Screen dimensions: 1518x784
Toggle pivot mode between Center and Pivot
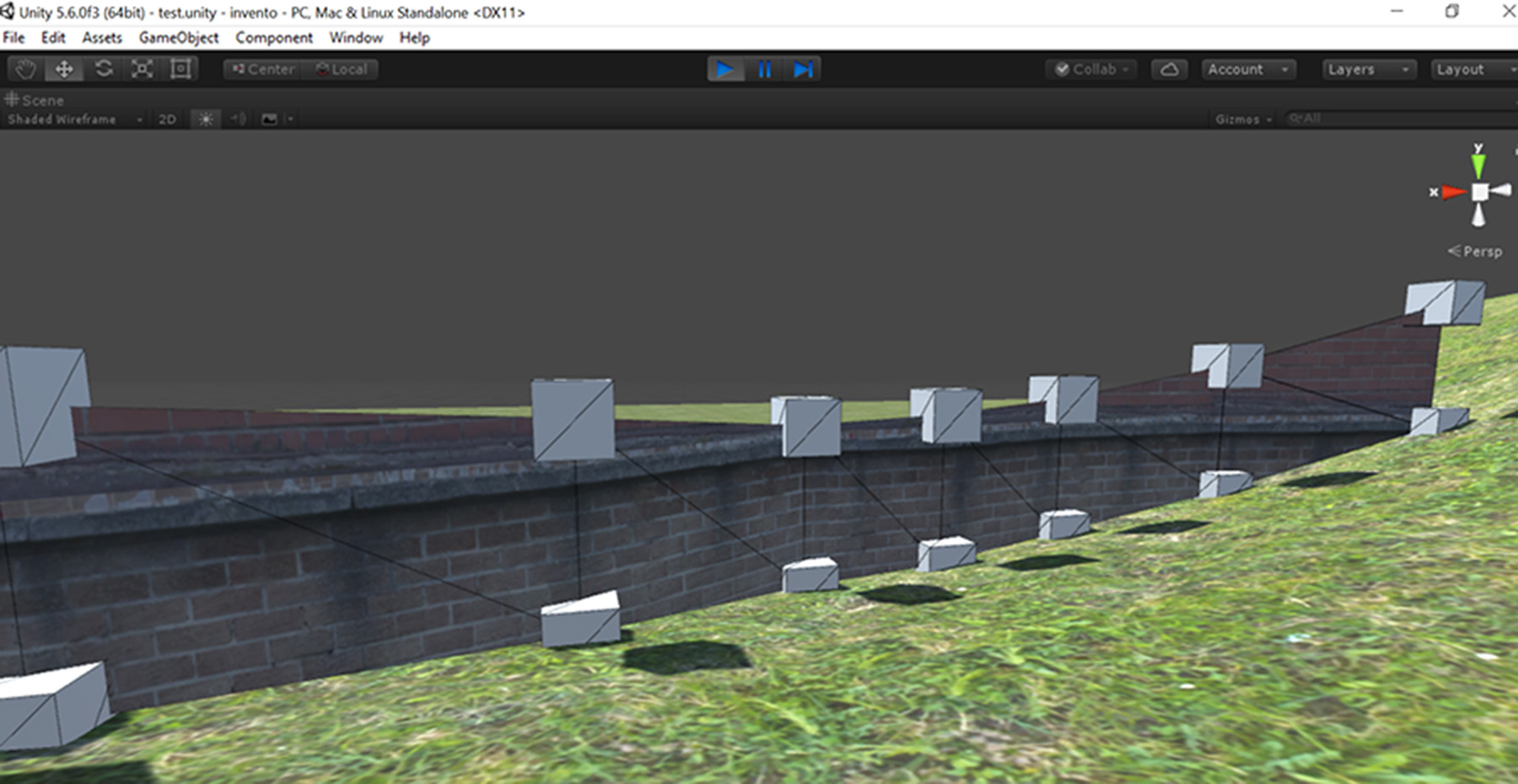pos(261,69)
